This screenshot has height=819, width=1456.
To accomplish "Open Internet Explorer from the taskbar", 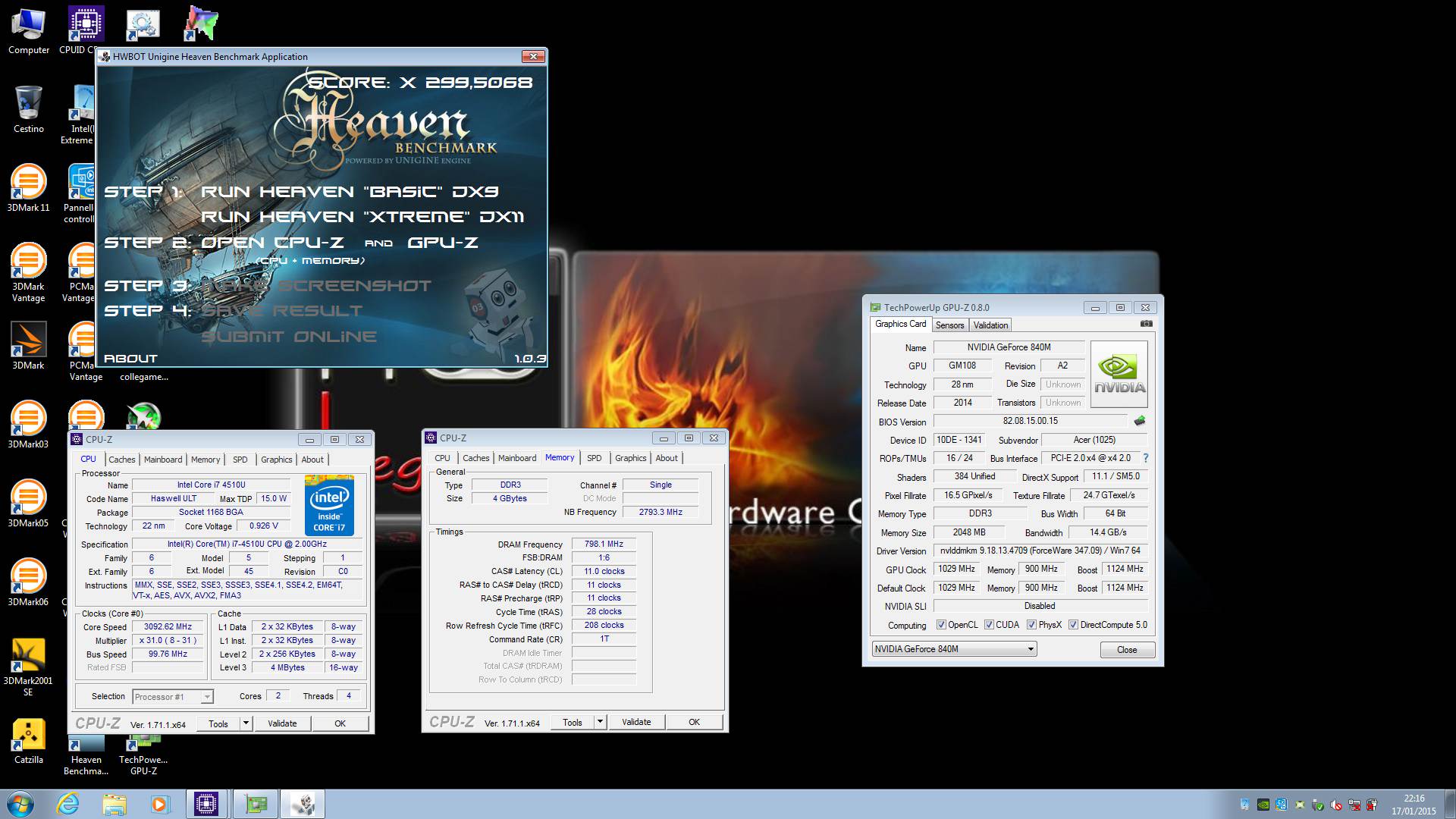I will [67, 804].
